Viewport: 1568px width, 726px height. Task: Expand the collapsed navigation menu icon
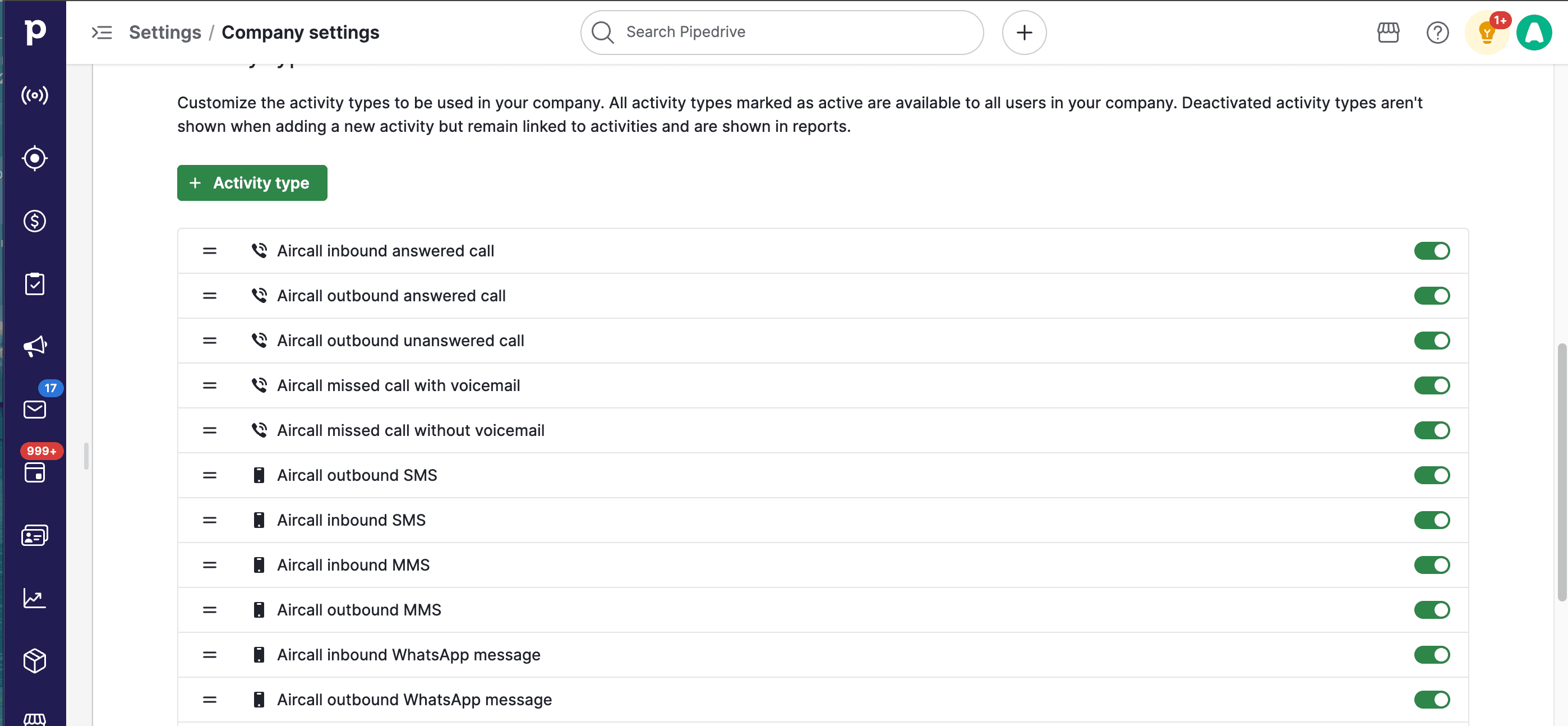(102, 33)
